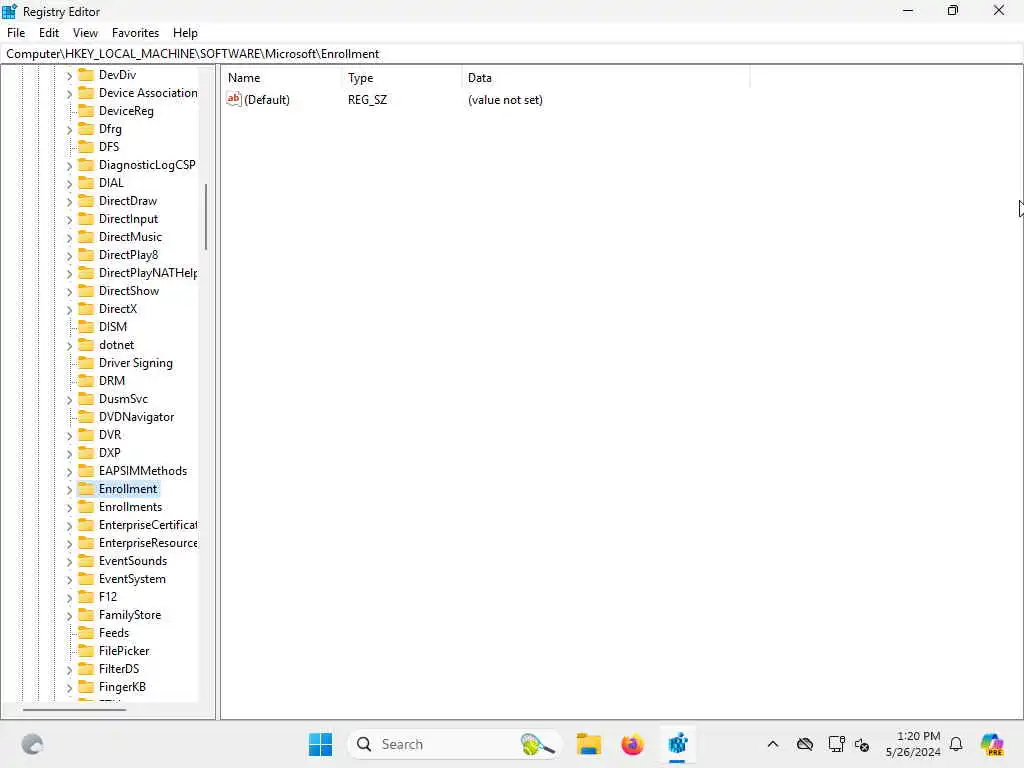Expand the Device Association key
The width and height of the screenshot is (1024, 768).
tap(69, 93)
